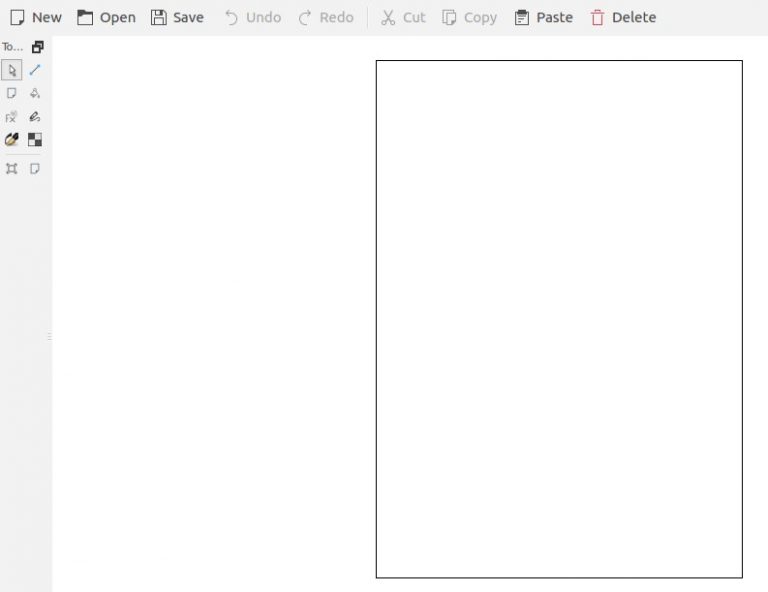Click inside the blank canvas page

[x=559, y=319]
